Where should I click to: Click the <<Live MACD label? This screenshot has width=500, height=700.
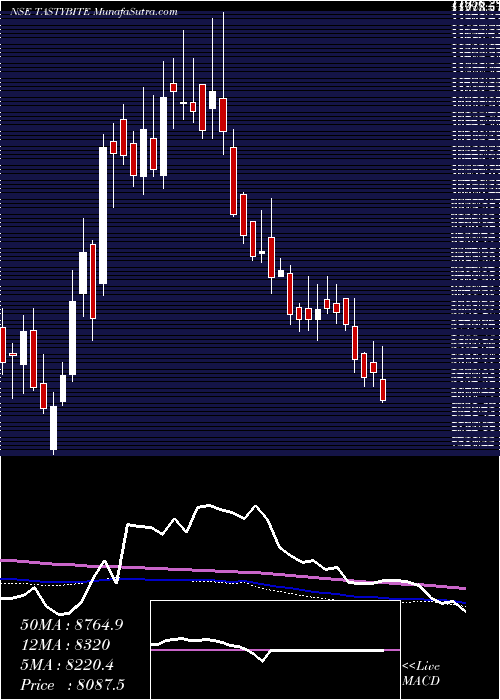[421, 673]
